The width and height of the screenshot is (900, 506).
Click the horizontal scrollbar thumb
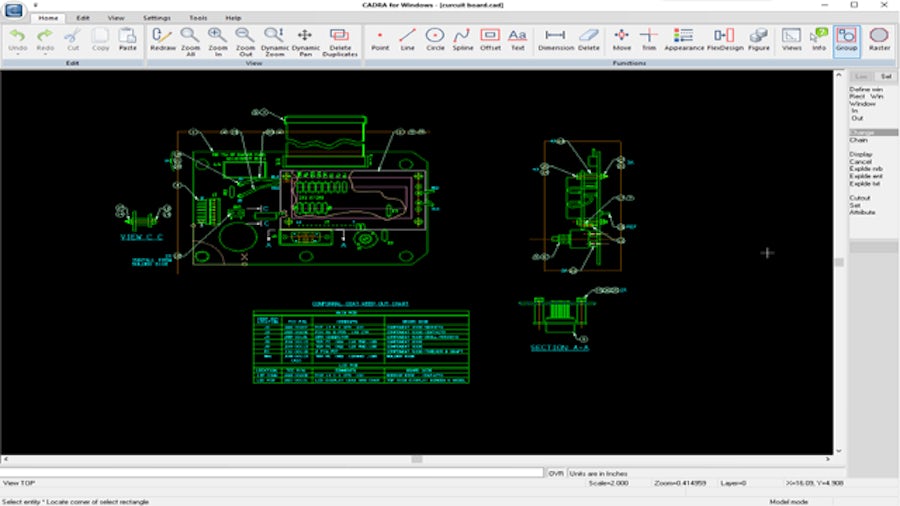(x=417, y=459)
